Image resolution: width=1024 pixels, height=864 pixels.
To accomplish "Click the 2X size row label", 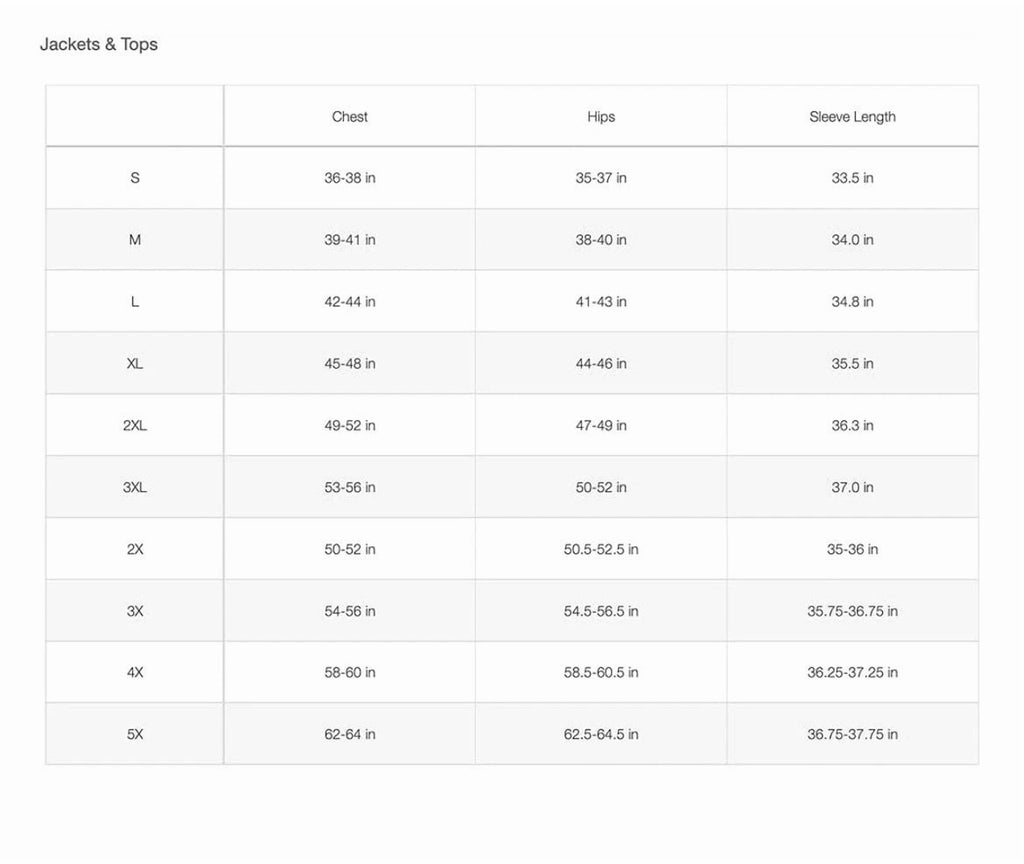I will 135,549.
